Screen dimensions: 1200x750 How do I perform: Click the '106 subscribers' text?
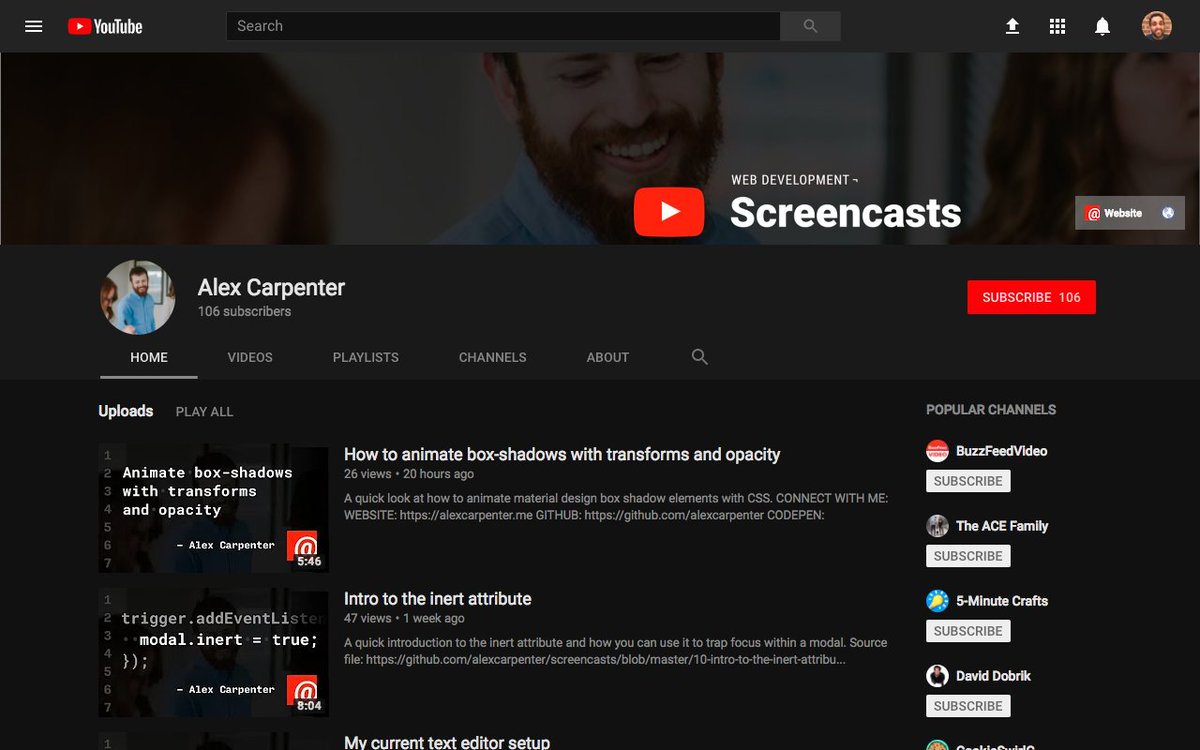[244, 311]
